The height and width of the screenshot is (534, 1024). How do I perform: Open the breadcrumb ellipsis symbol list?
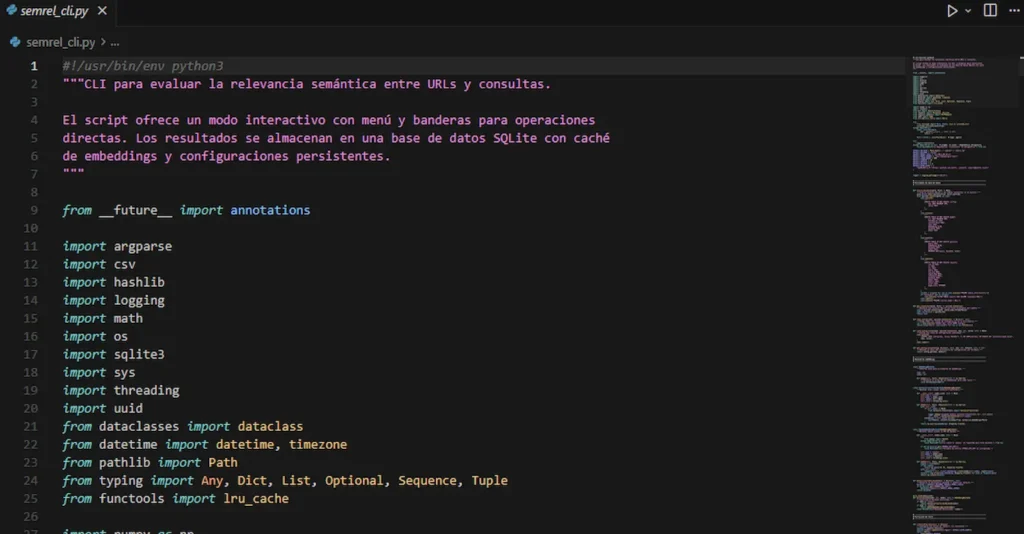coord(115,43)
